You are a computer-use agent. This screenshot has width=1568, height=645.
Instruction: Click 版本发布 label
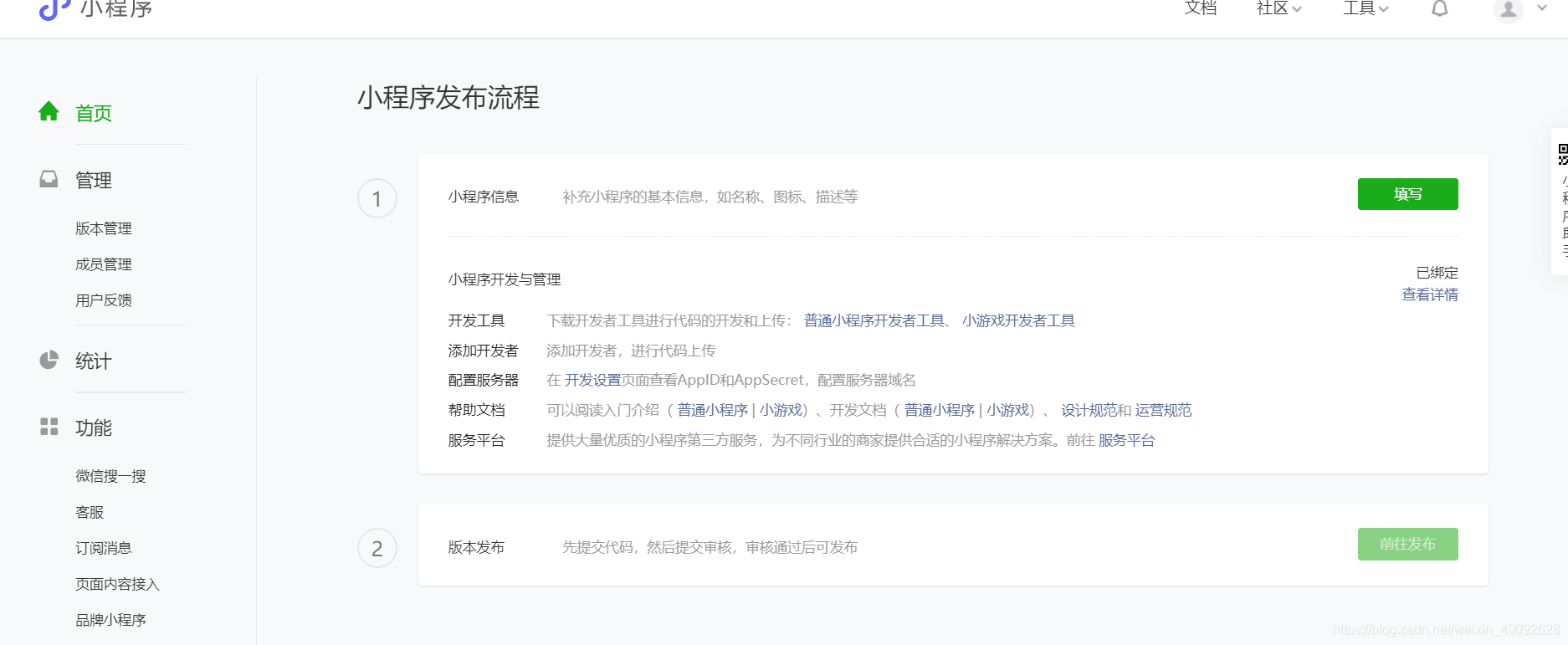coord(476,547)
